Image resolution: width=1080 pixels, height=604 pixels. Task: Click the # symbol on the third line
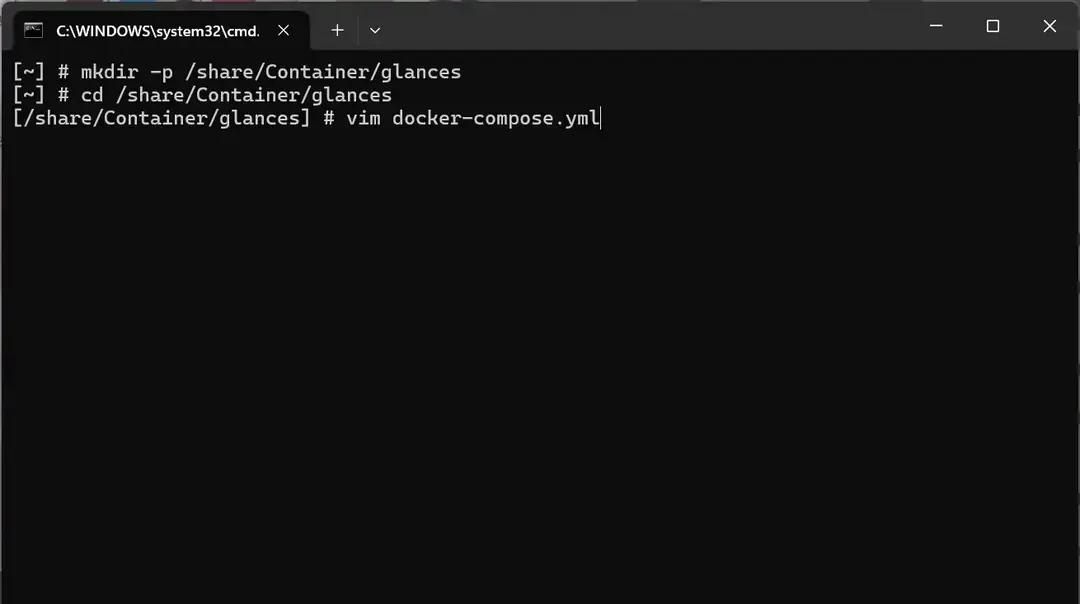click(330, 118)
